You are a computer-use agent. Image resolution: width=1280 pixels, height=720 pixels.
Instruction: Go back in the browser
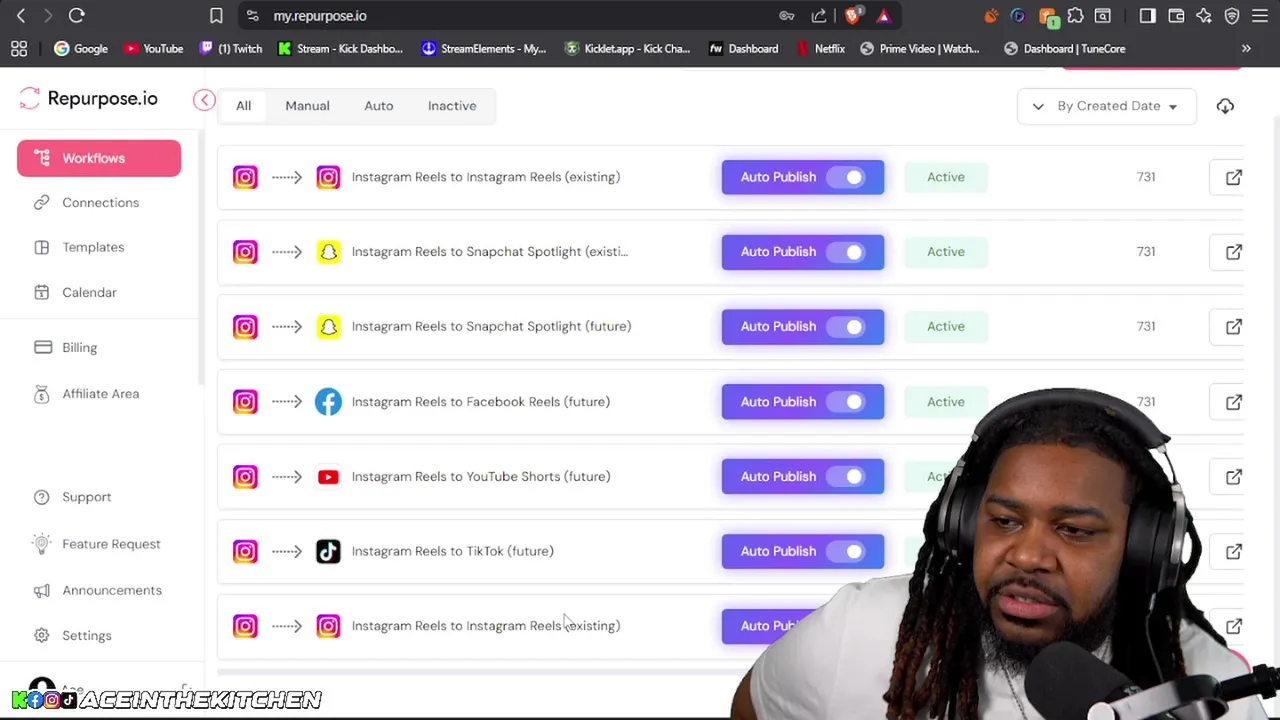[x=21, y=16]
